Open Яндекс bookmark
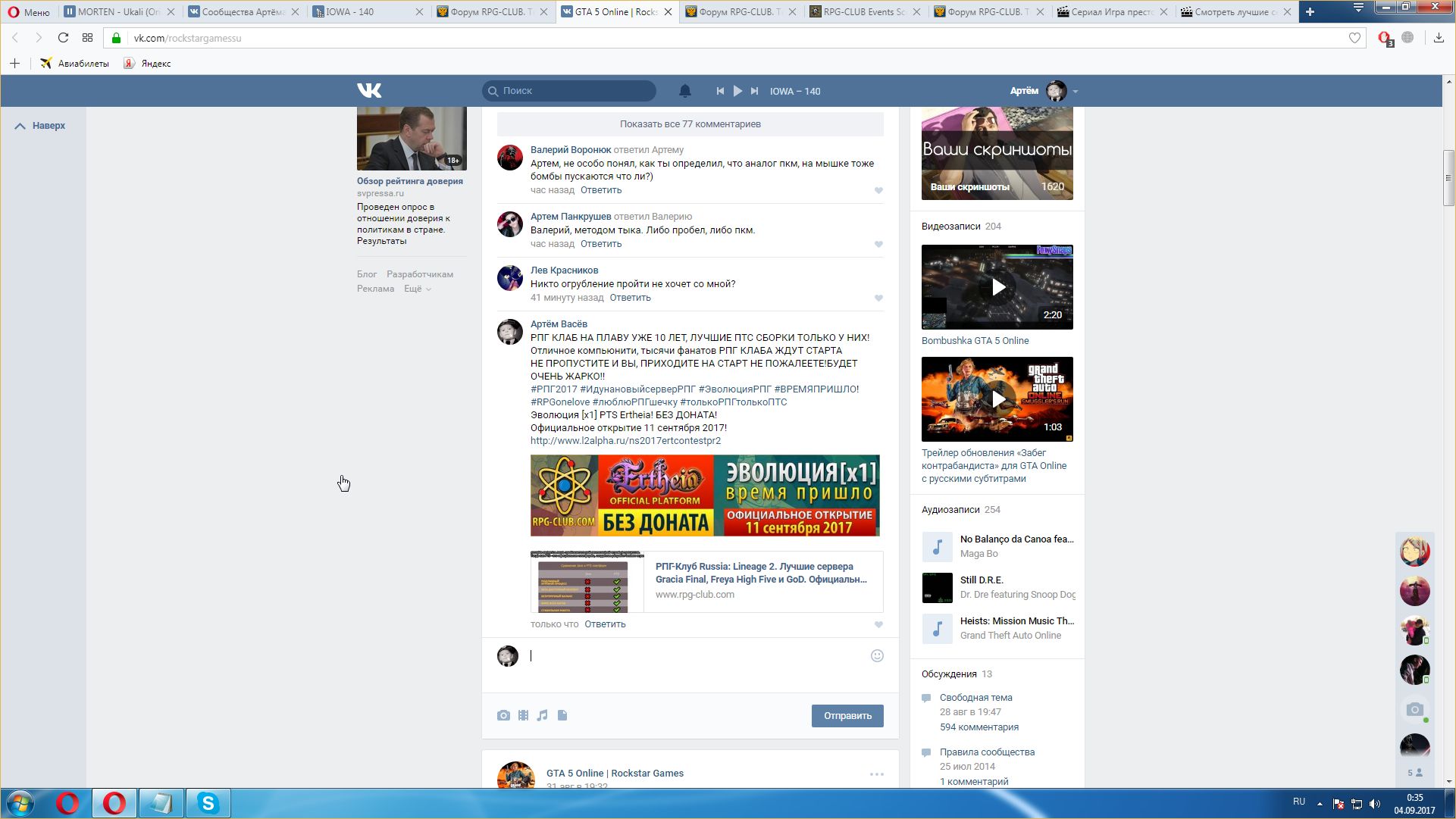 point(147,64)
